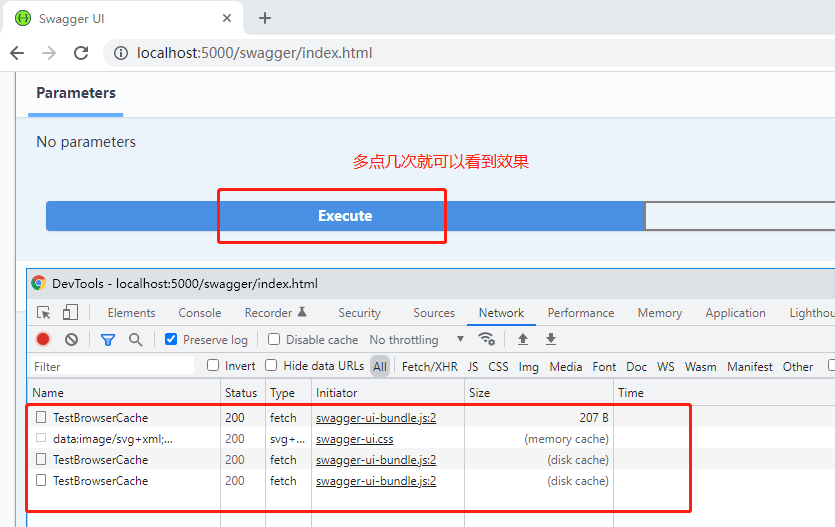Check the Invert filter option
This screenshot has width=835, height=527.
pos(213,365)
